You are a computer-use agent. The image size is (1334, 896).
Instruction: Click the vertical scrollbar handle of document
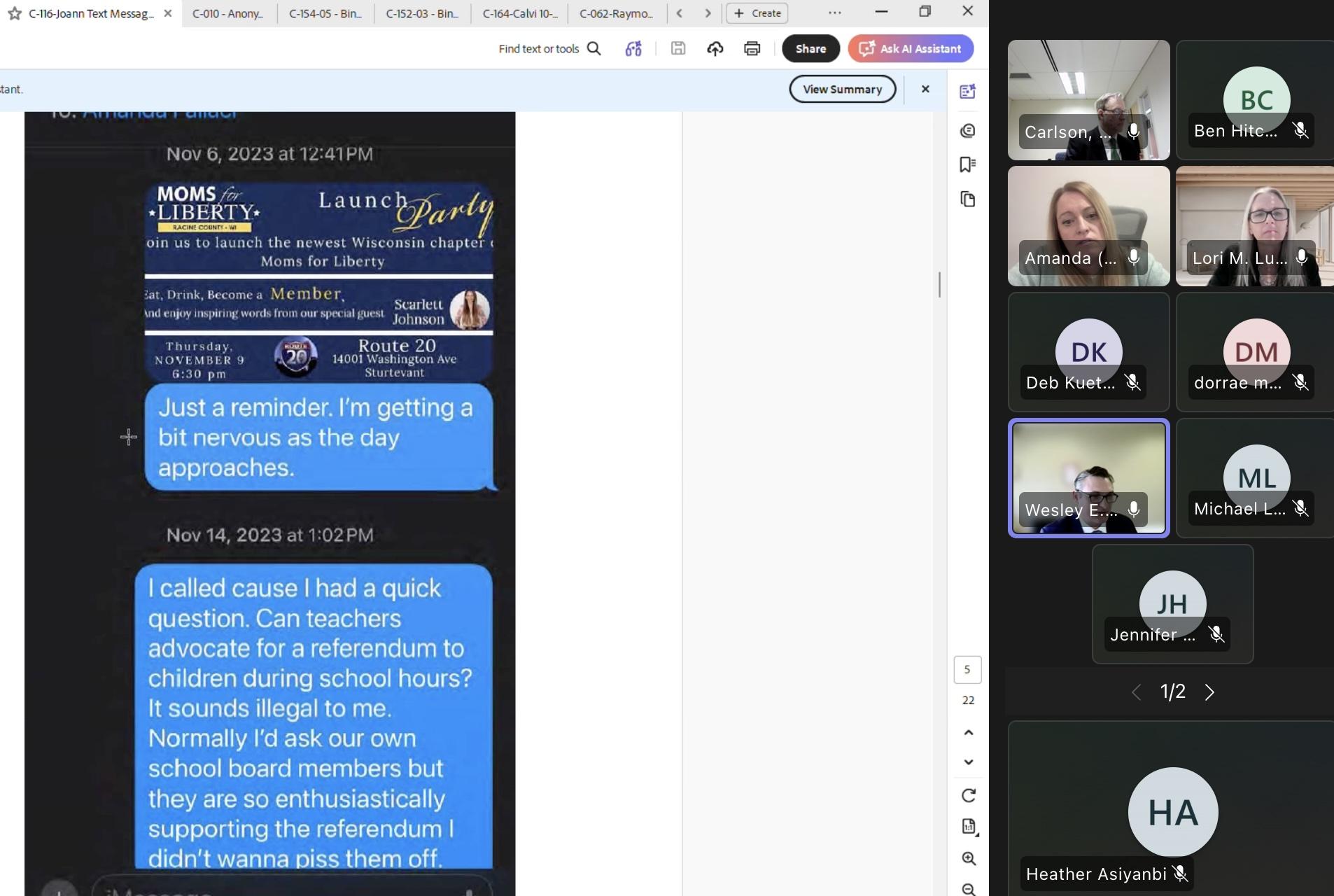939,285
